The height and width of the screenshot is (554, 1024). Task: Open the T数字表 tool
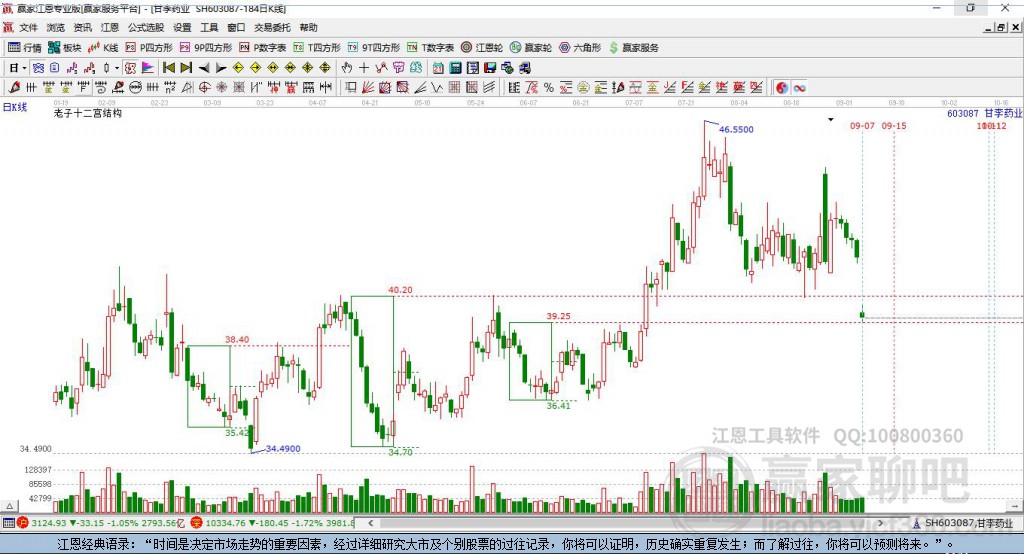click(x=430, y=48)
